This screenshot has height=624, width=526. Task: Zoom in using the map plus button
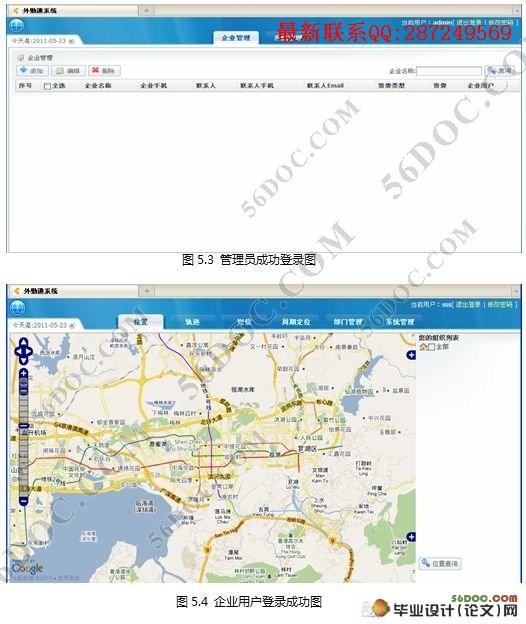point(23,373)
